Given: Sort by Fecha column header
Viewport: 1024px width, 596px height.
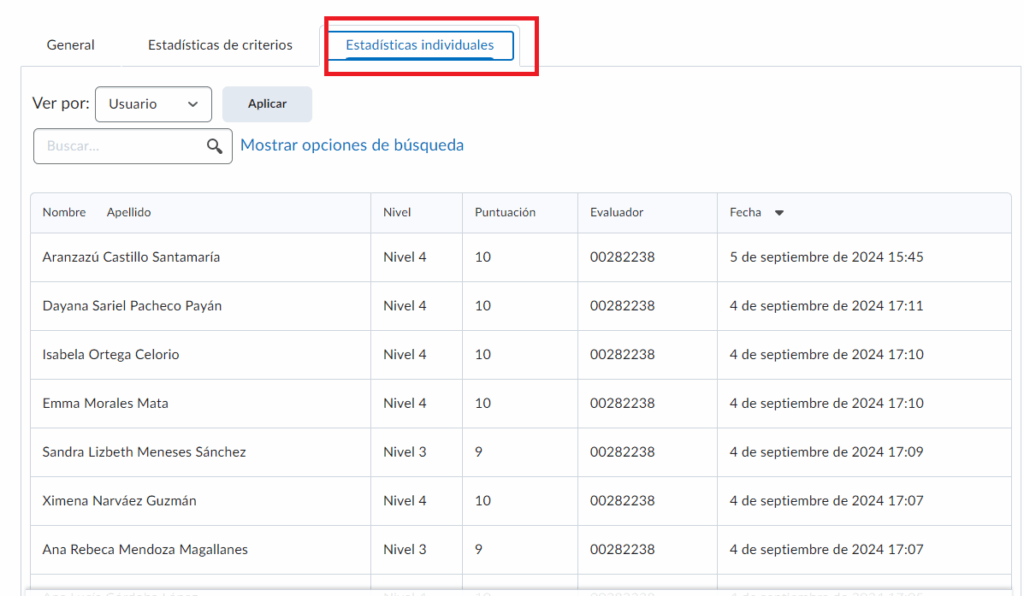Looking at the screenshot, I should (x=745, y=212).
